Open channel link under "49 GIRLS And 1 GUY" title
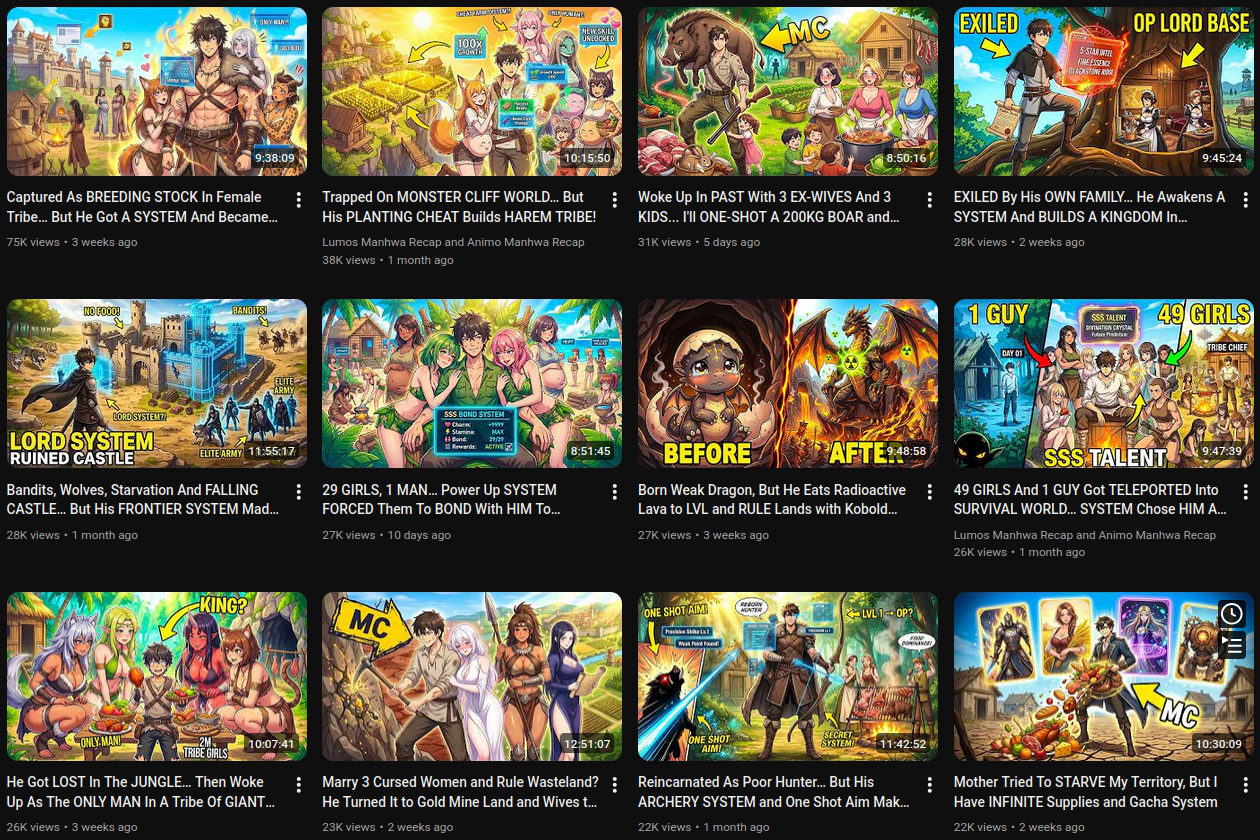1260x840 pixels. 1085,535
